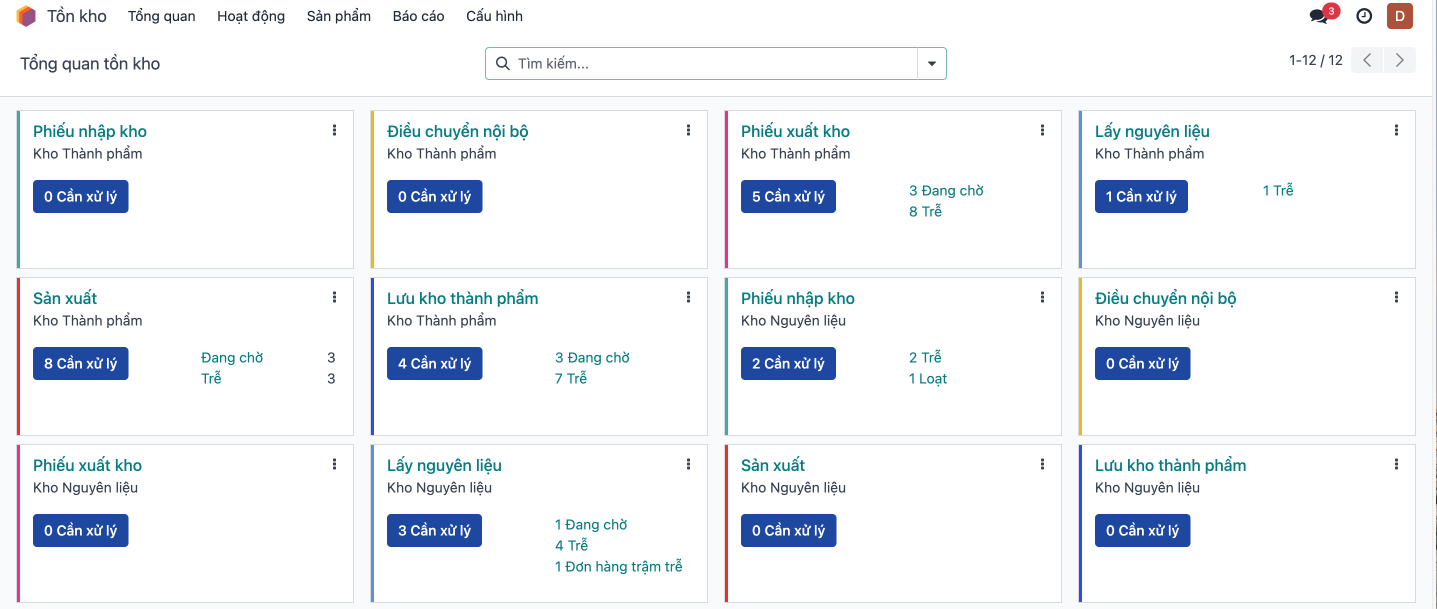Click 5 Cần xử lý button

click(788, 197)
